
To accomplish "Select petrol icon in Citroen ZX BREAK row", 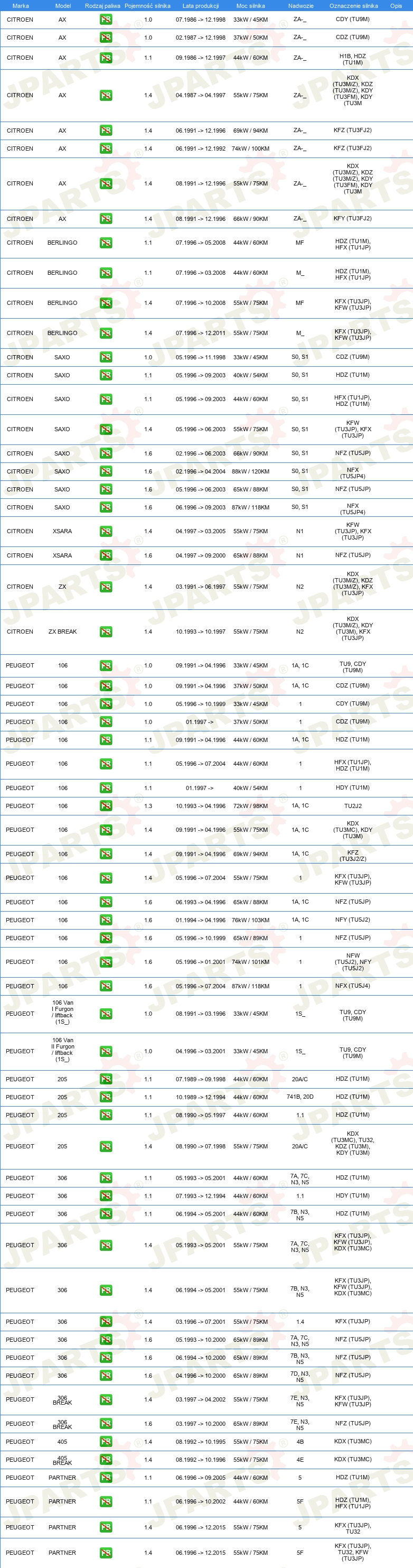I will point(106,632).
